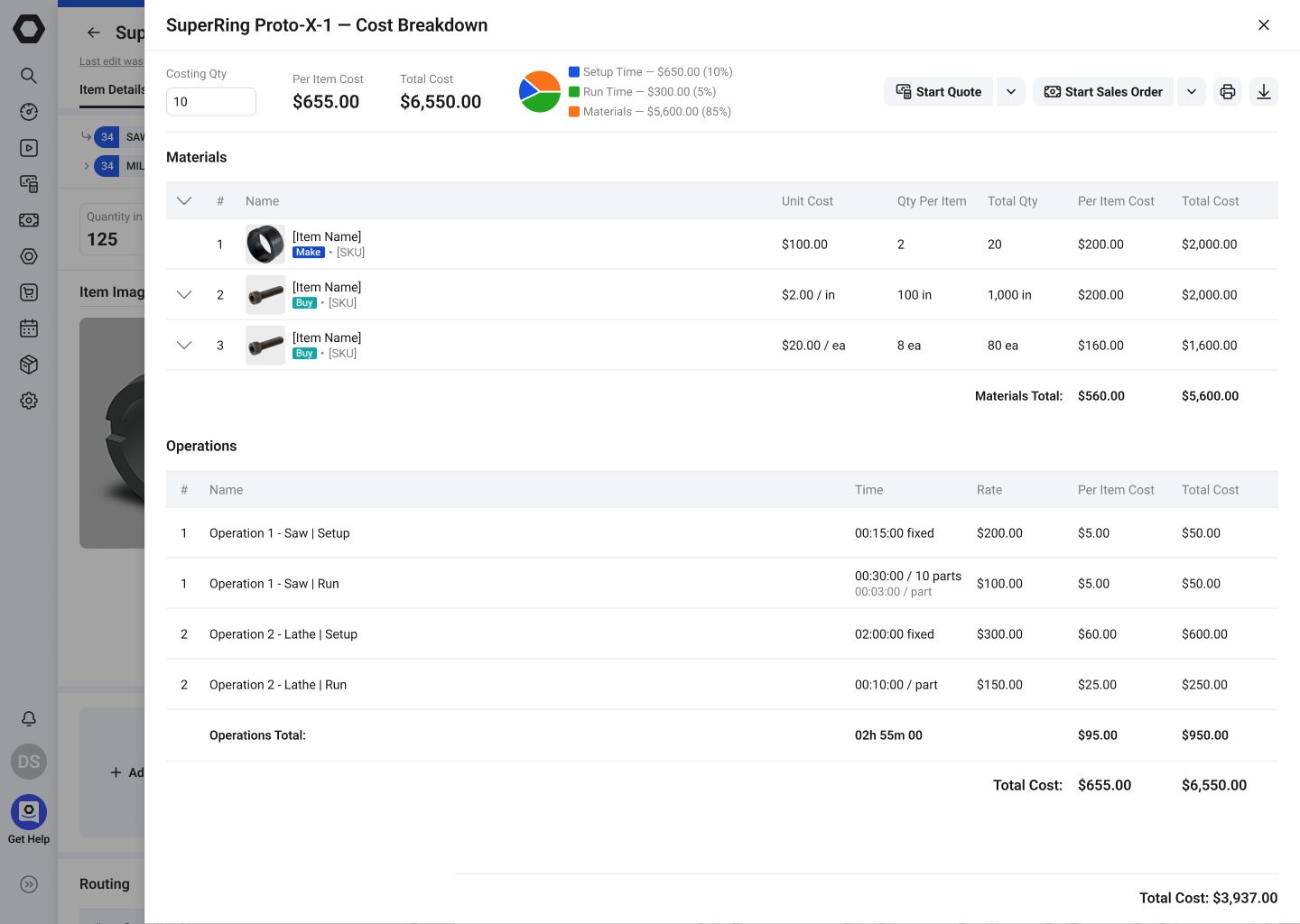Expand the sidebar with the double-chevron control
The width and height of the screenshot is (1300, 924).
click(x=28, y=884)
